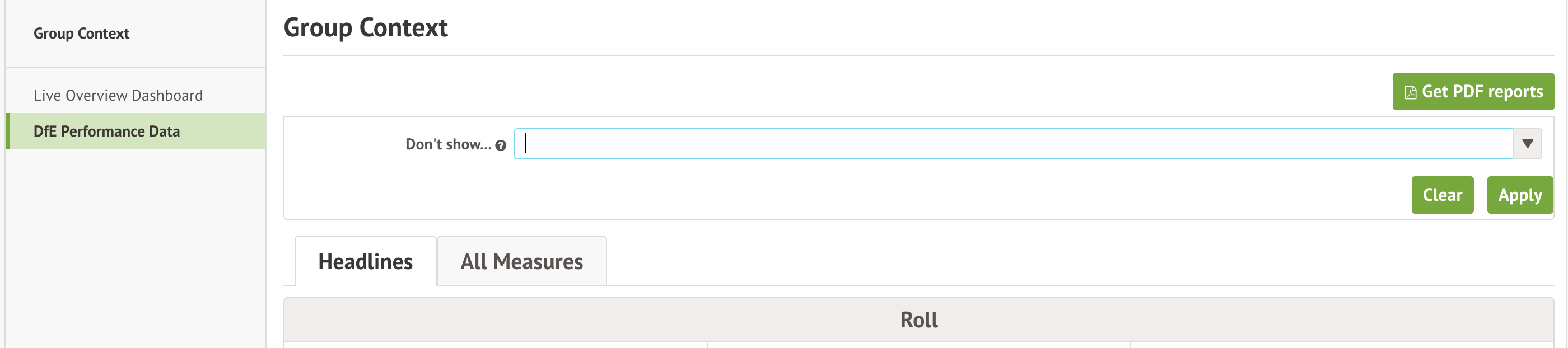Viewport: 1568px width, 348px height.
Task: Click first column cell under Roll
Action: pyautogui.click(x=495, y=345)
